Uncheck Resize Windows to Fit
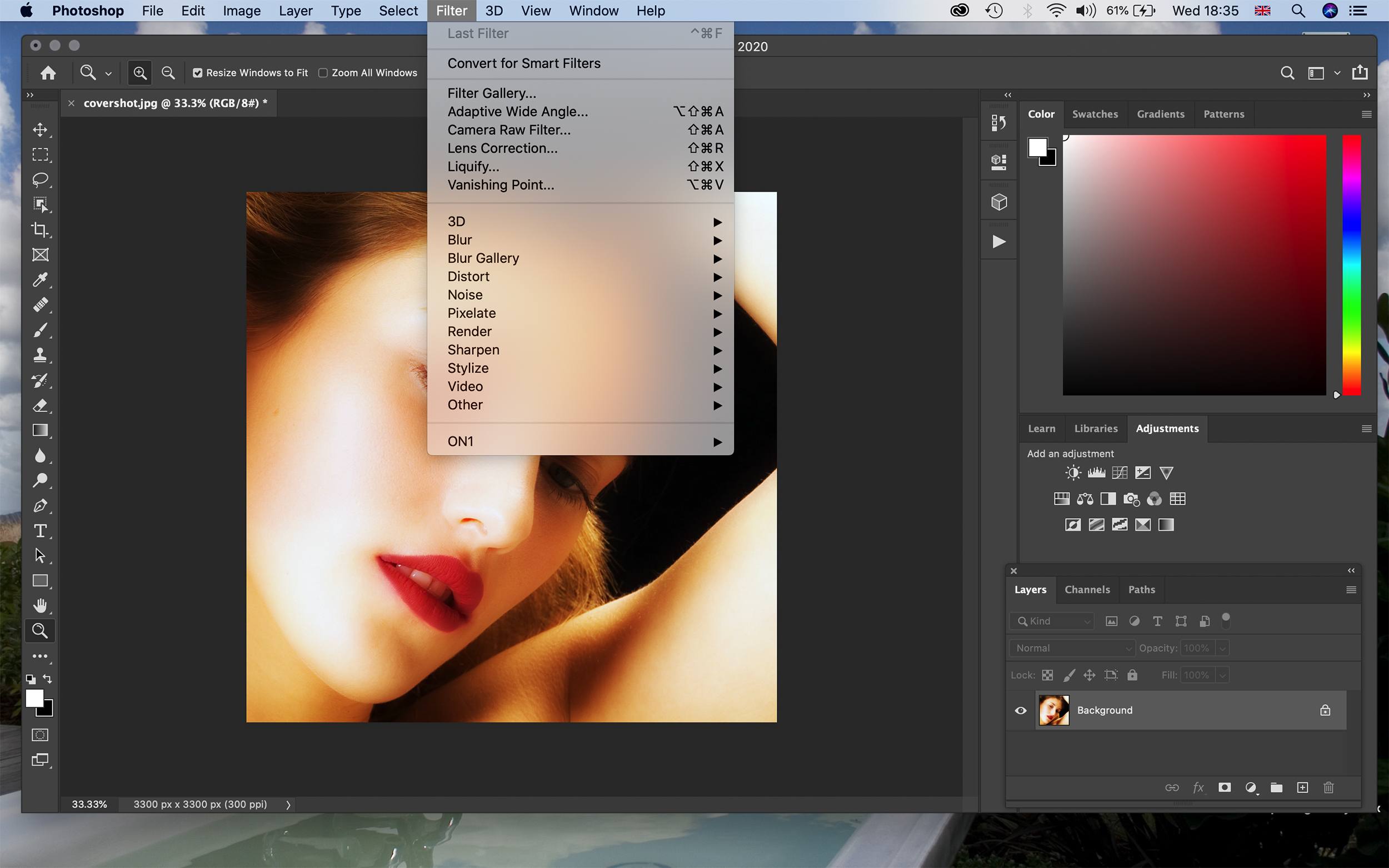Viewport: 1389px width, 868px height. coord(198,73)
